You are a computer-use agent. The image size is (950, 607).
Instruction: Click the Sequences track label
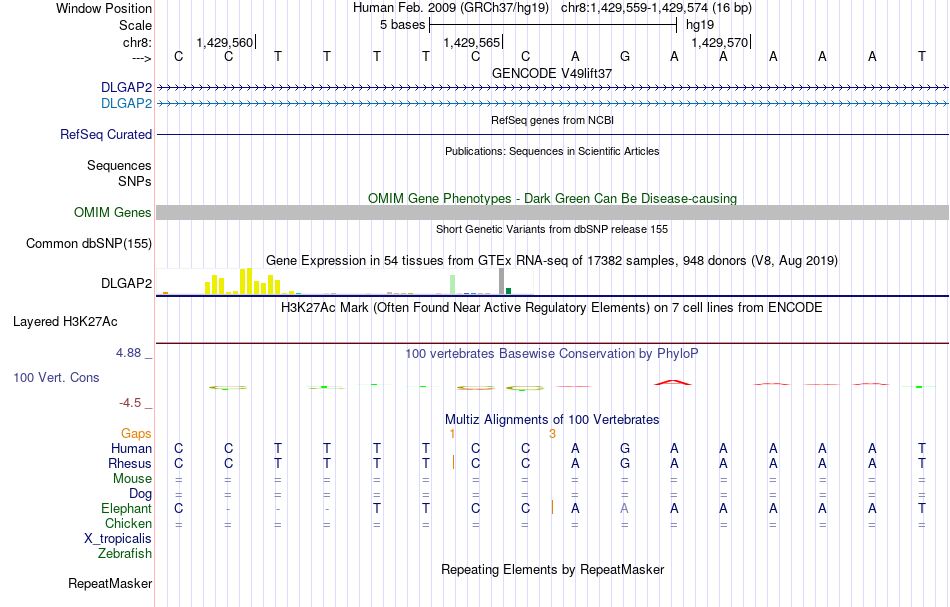(119, 165)
